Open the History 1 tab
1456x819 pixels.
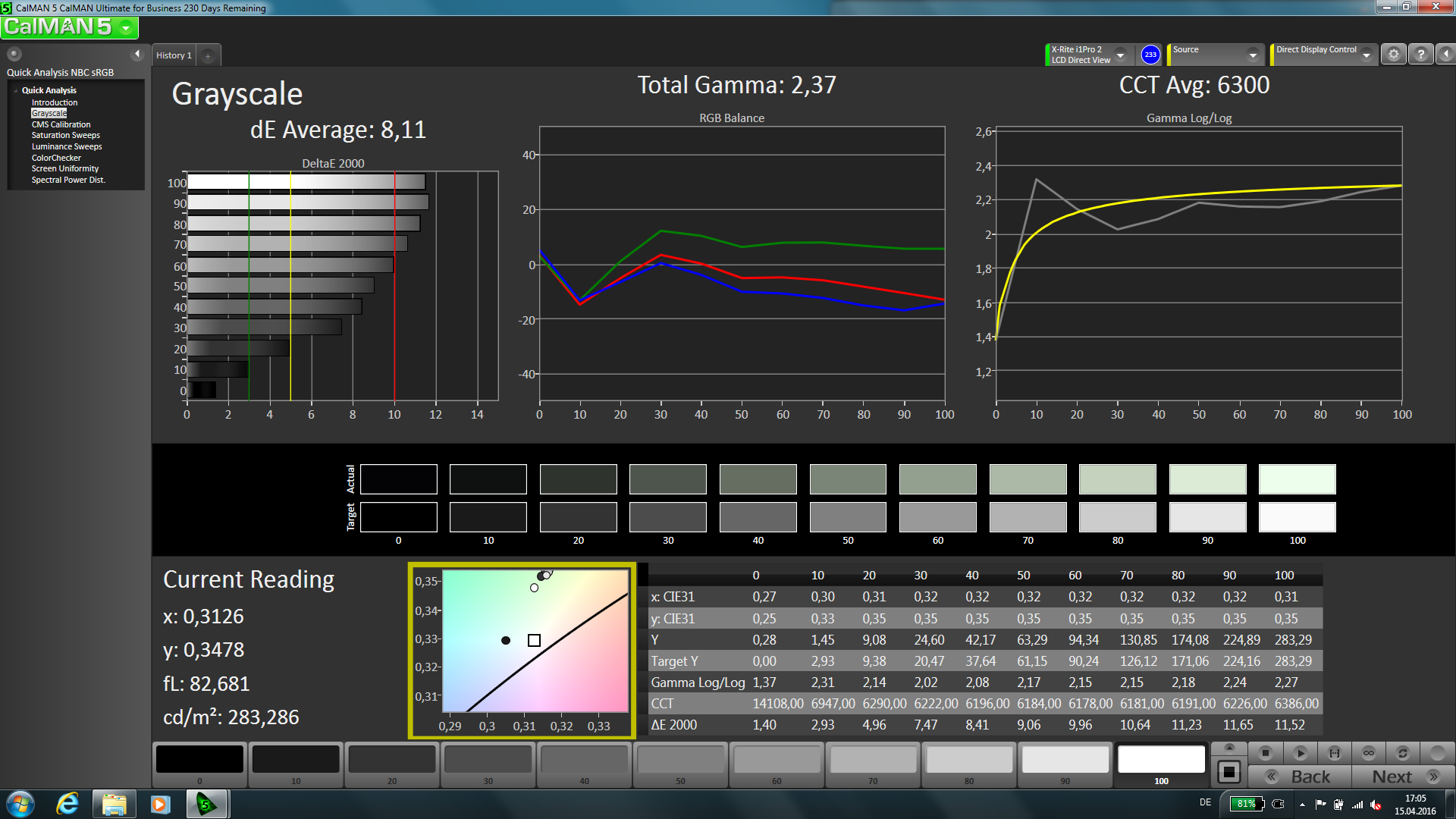click(x=174, y=55)
